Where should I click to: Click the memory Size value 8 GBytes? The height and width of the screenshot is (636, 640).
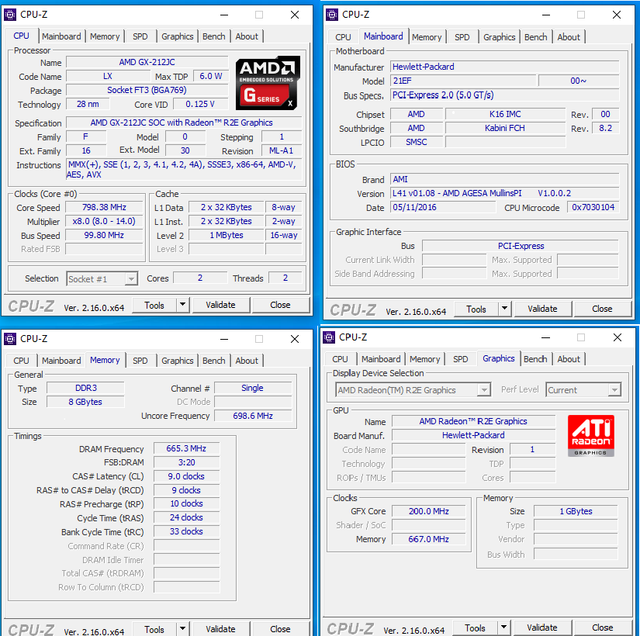pos(85,402)
